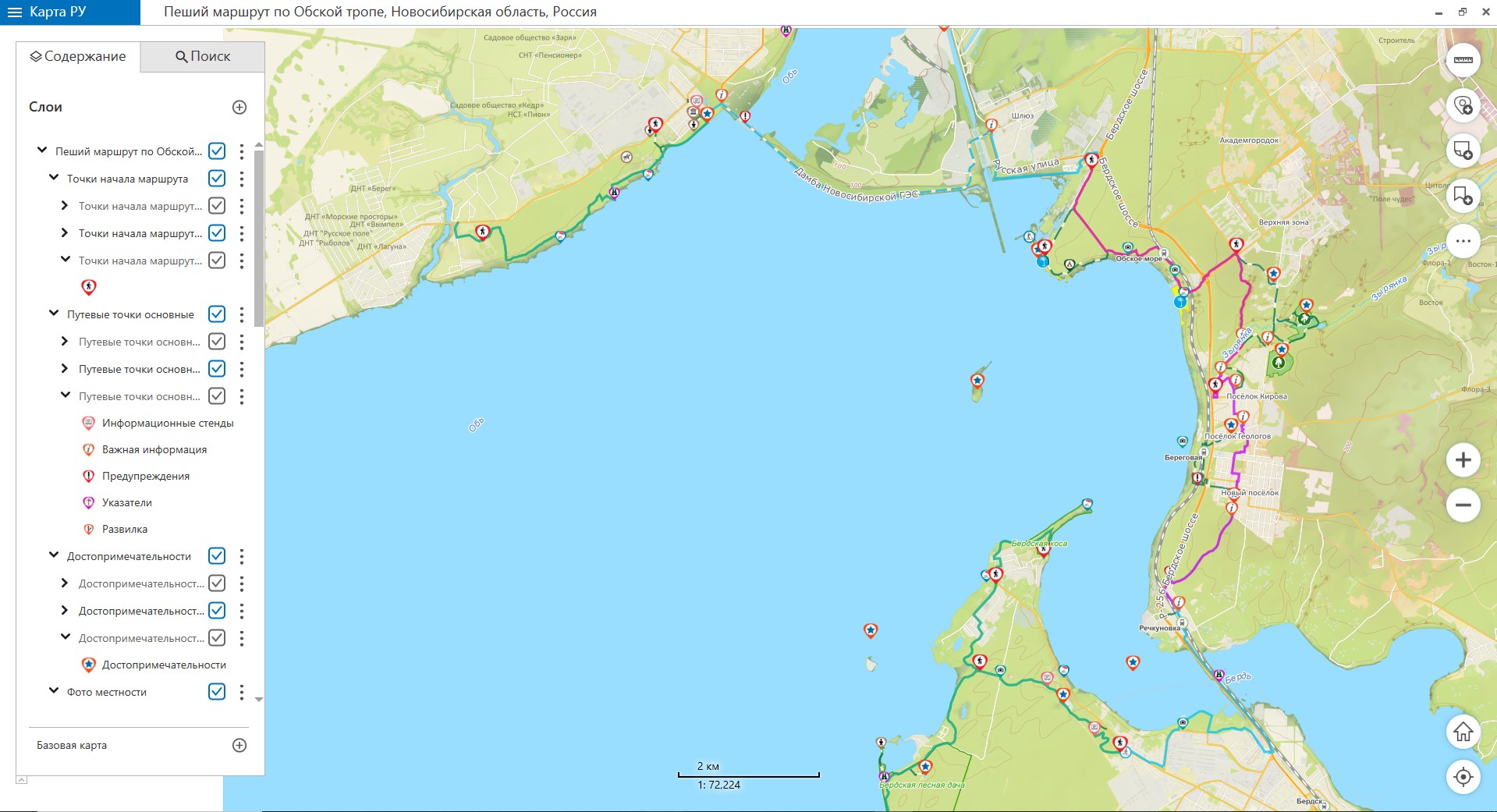Screen dimensions: 1497x812
Task: Collapse the Пеший маршрут по Обской root layer
Action: coord(42,151)
